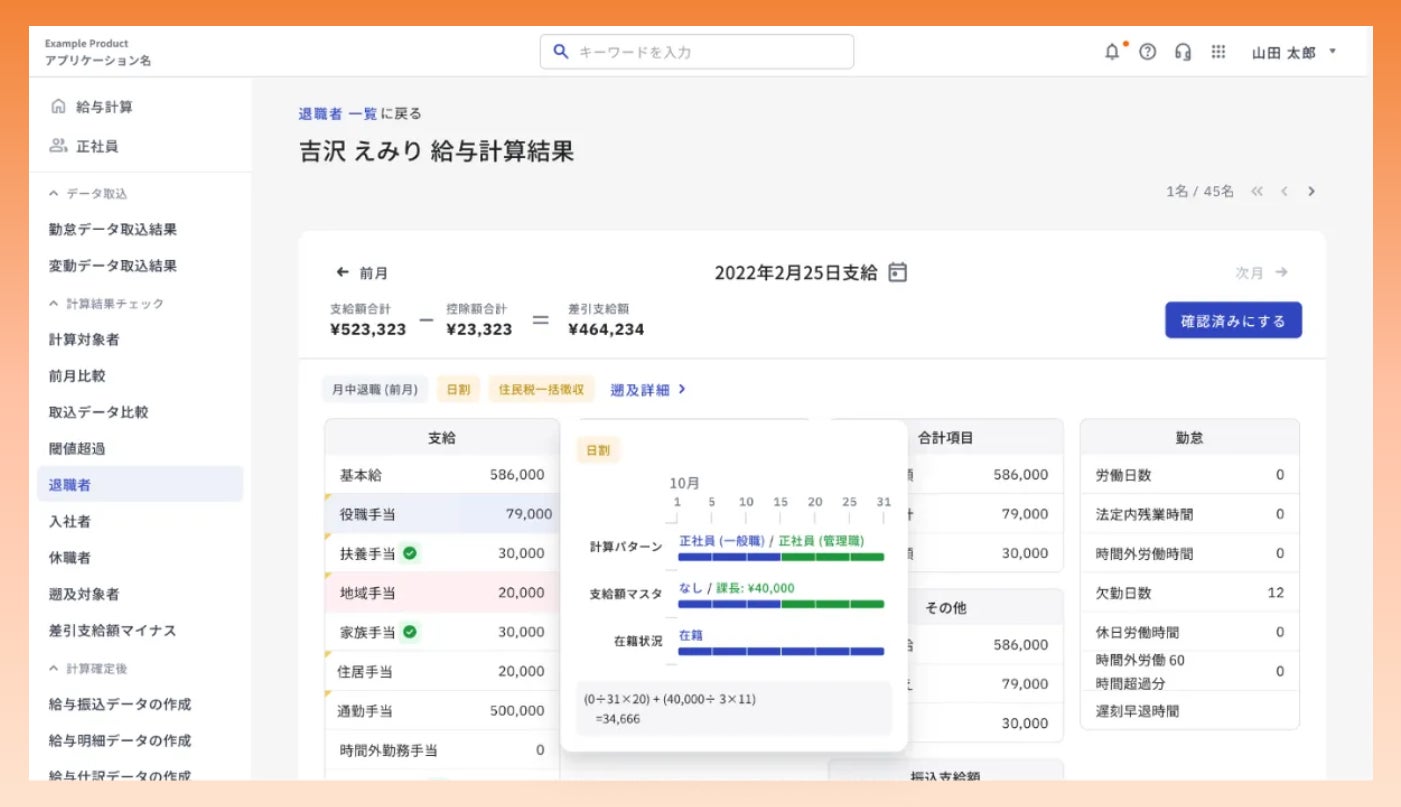Open 給与計算 in the sidebar
1401x807 pixels.
[x=104, y=107]
